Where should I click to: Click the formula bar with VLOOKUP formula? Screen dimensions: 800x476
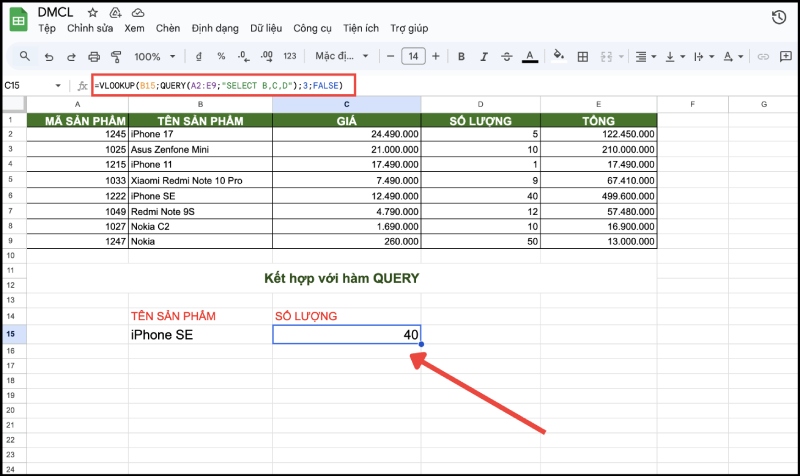point(223,85)
